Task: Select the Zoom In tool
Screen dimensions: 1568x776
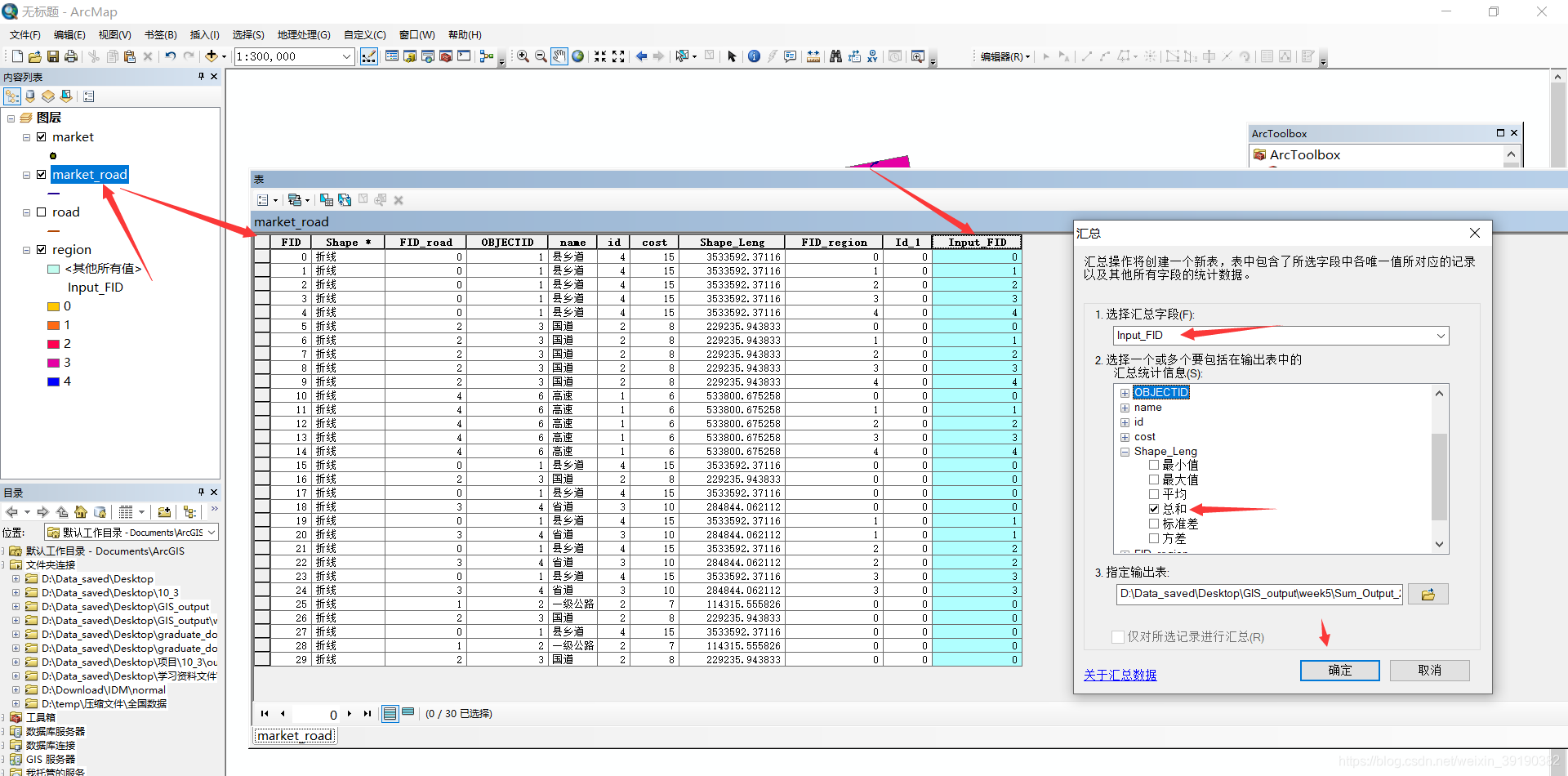Action: (523, 56)
